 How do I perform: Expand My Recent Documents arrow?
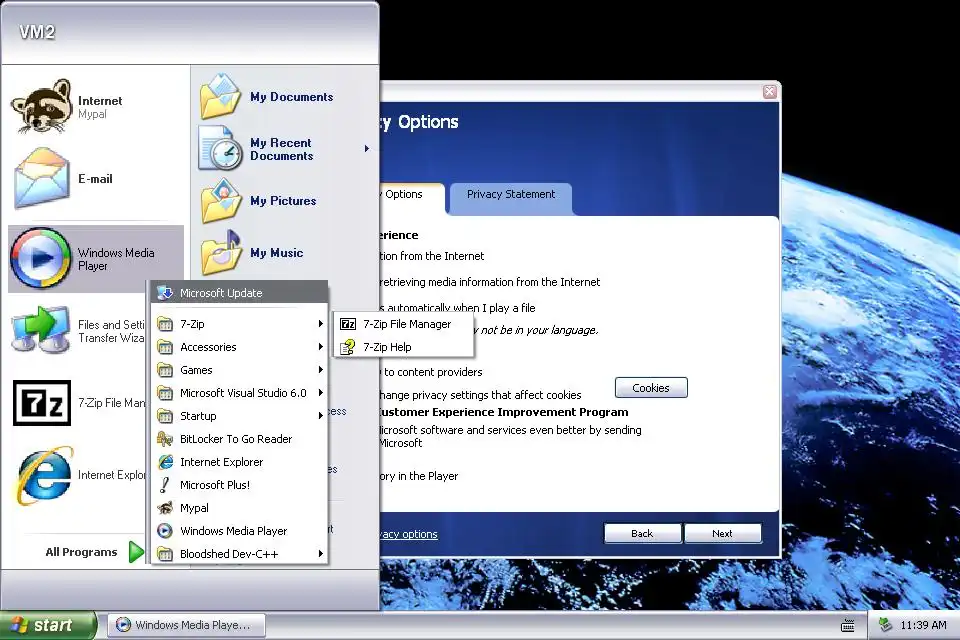pyautogui.click(x=366, y=148)
